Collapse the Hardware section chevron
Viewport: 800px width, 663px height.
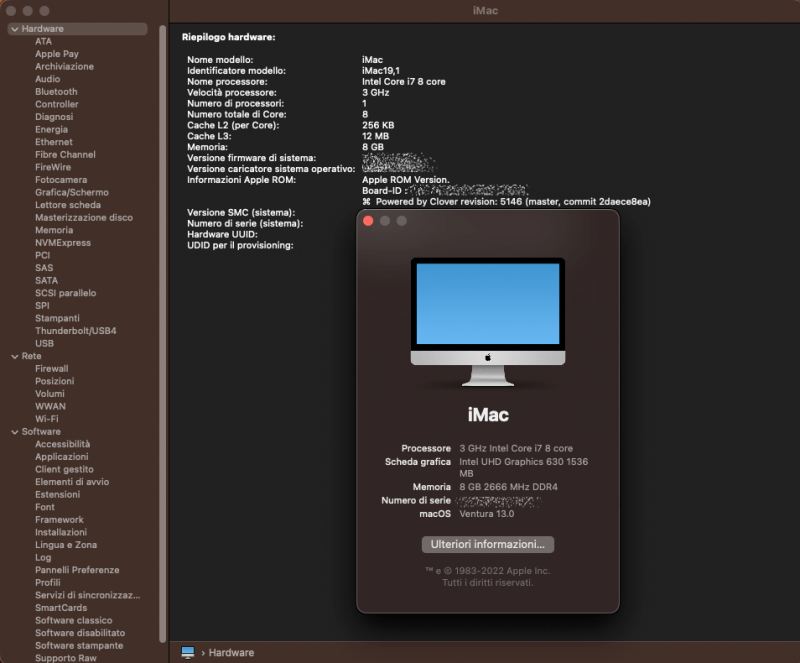tap(15, 29)
